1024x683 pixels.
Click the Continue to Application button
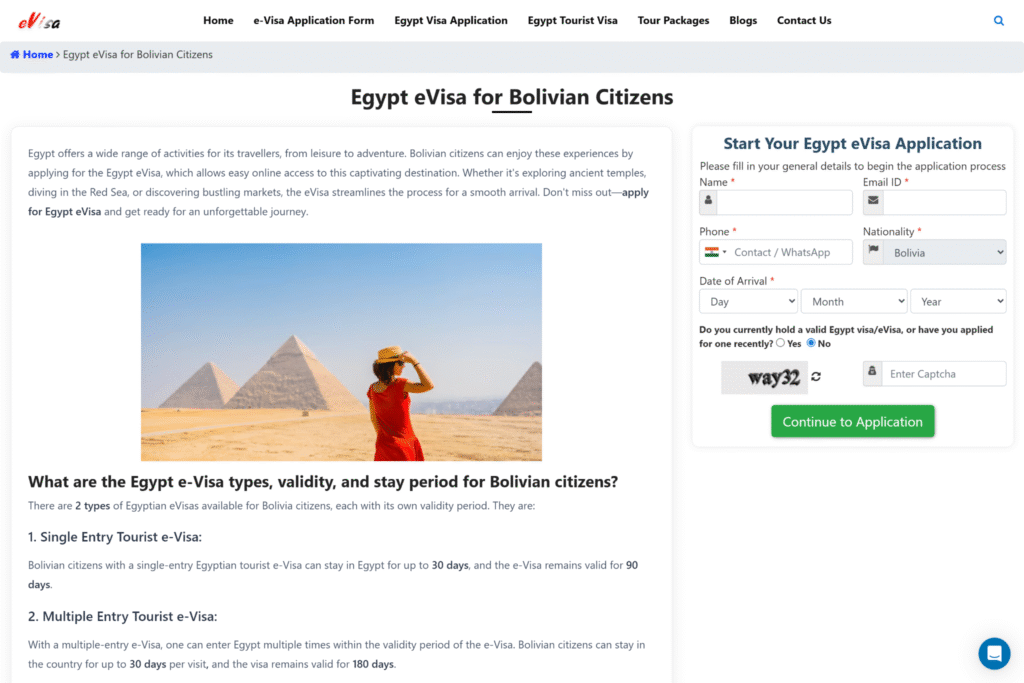click(852, 422)
